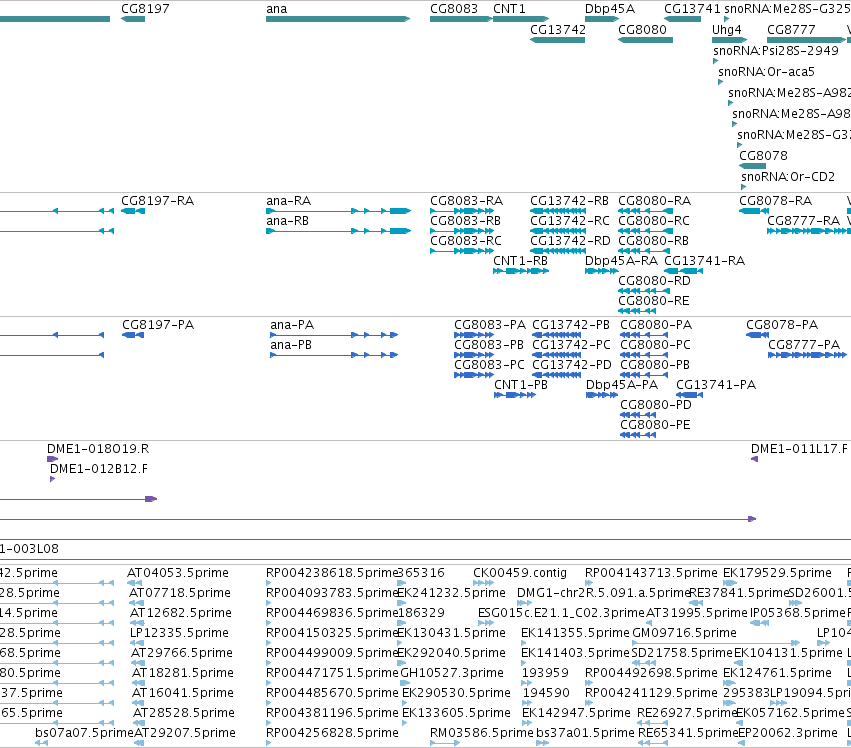
Task: Select the ana-PA protein label
Action: tap(292, 325)
